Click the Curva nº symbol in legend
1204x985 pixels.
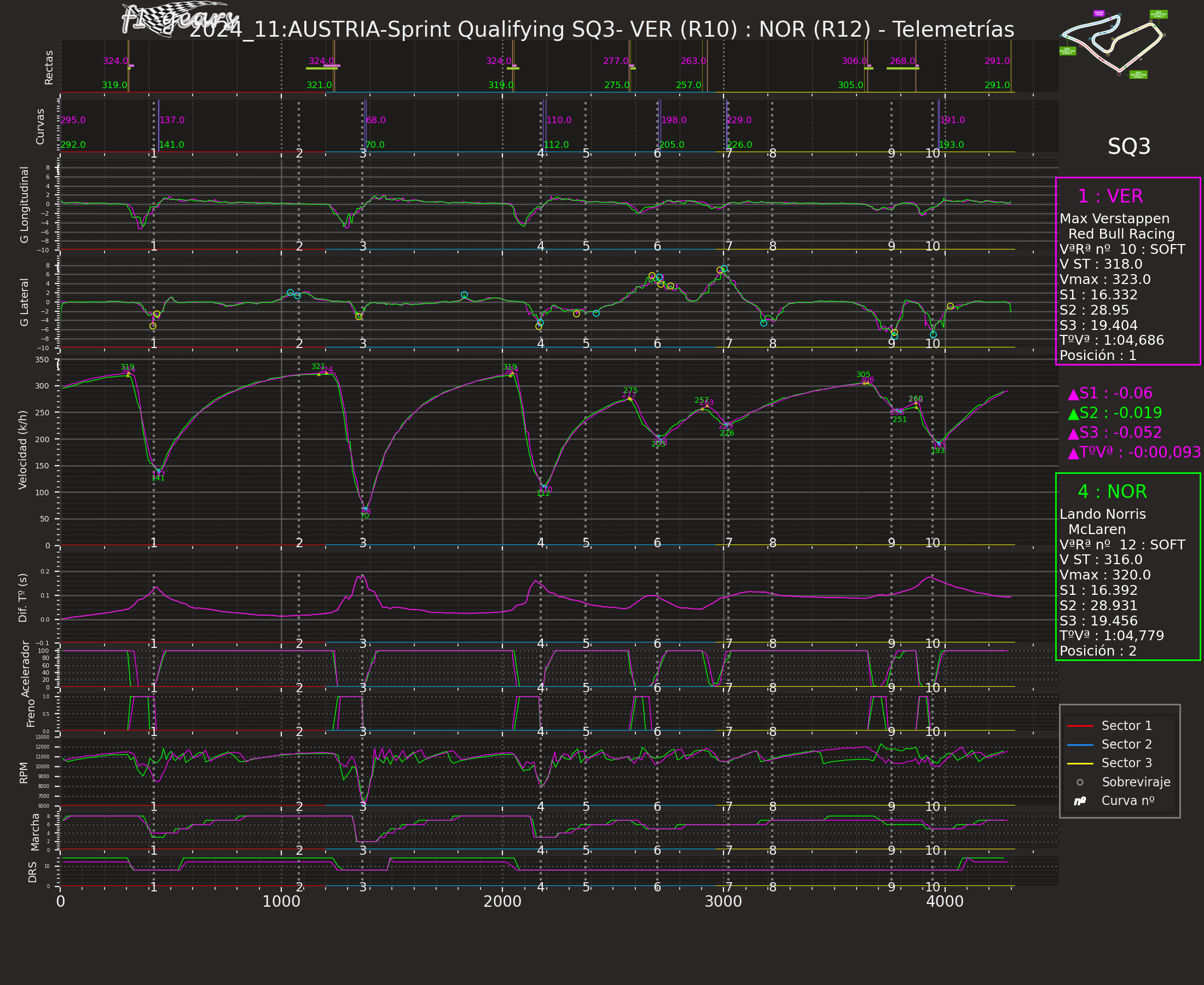point(1080,801)
